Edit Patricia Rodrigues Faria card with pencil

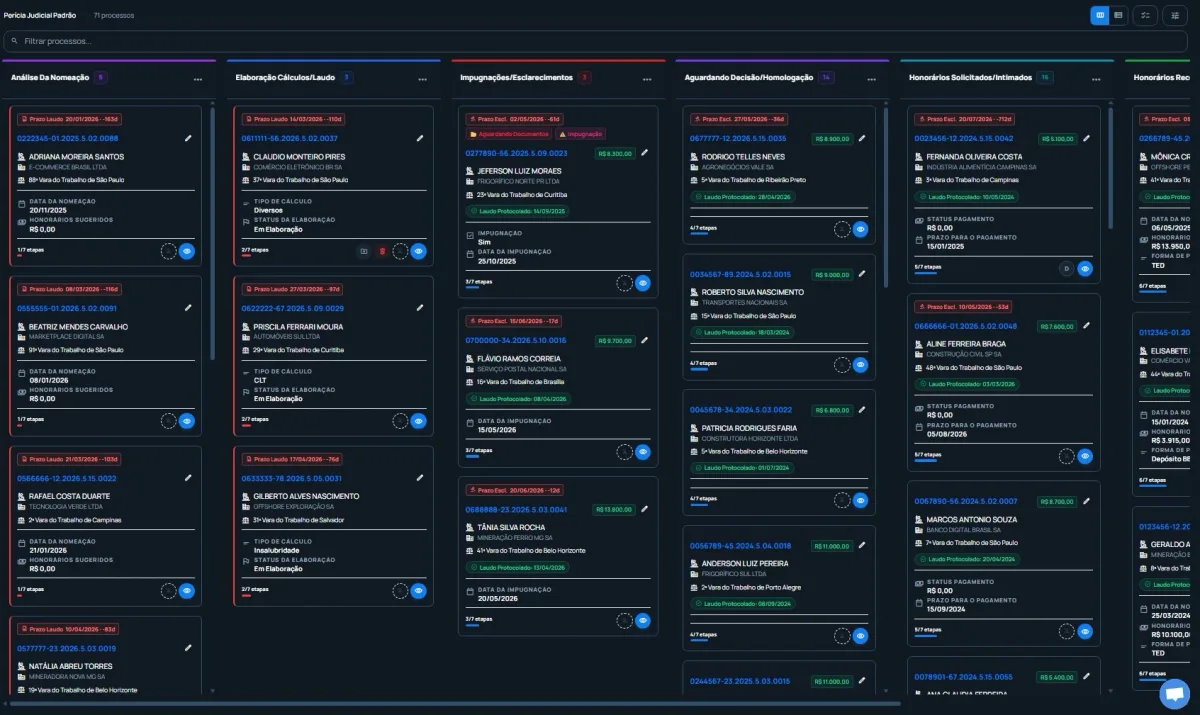point(862,409)
